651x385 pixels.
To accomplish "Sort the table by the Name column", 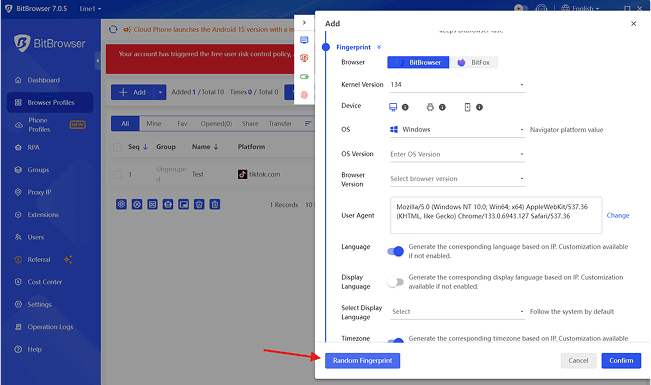I will pos(205,147).
